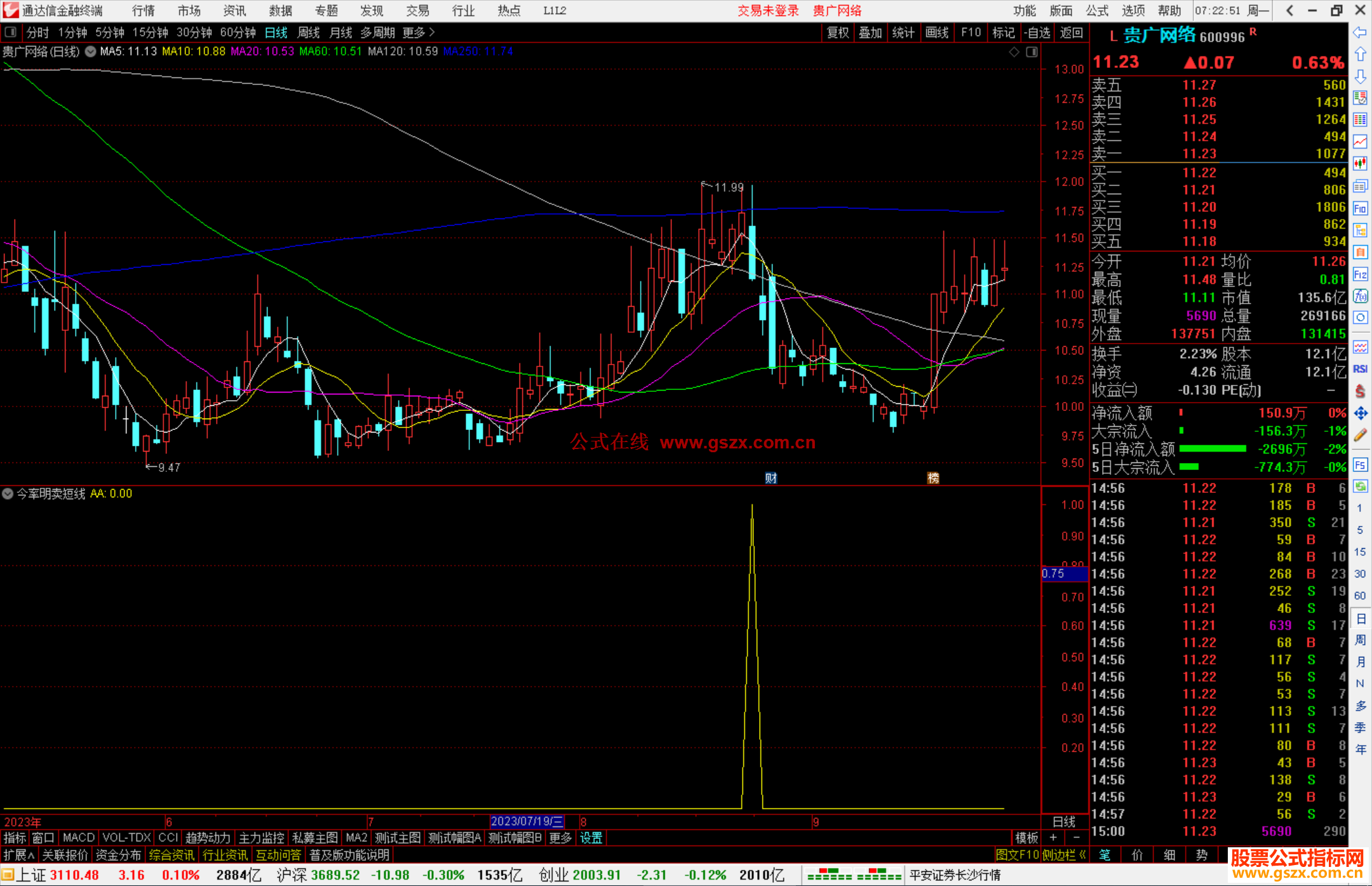The width and height of the screenshot is (1372, 886).
Task: Click the f(x) formula sidebar icon
Action: (1360, 296)
